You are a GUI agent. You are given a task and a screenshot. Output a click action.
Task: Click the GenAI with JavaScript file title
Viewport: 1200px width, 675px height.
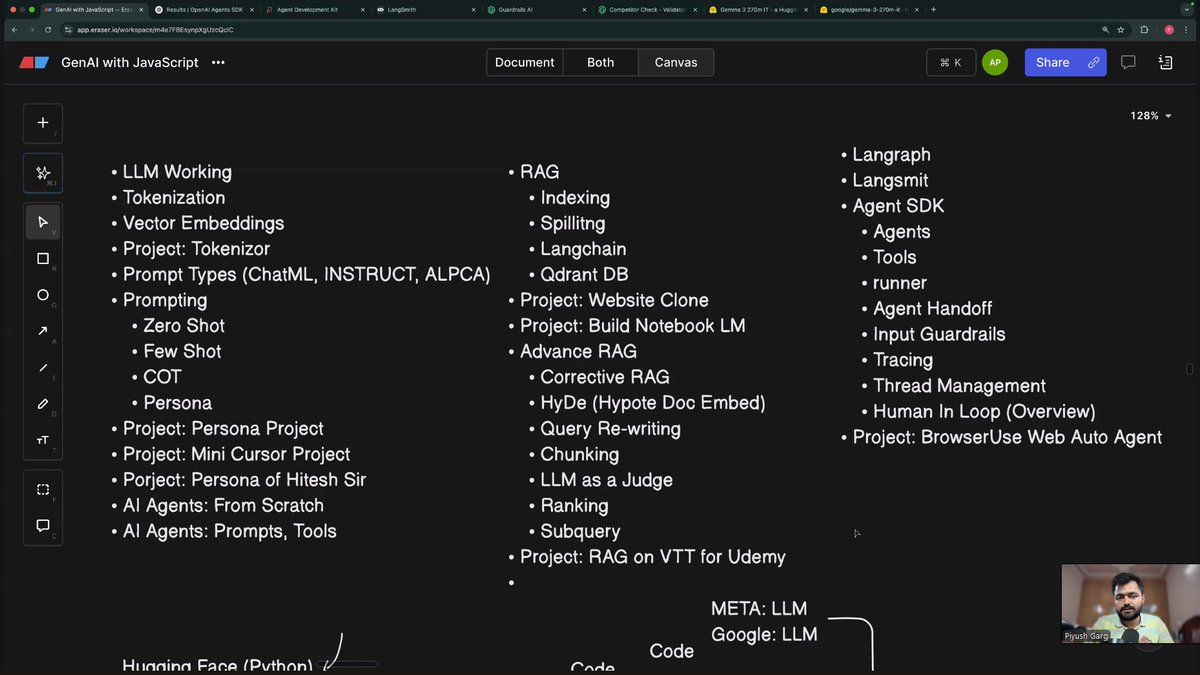pos(130,62)
